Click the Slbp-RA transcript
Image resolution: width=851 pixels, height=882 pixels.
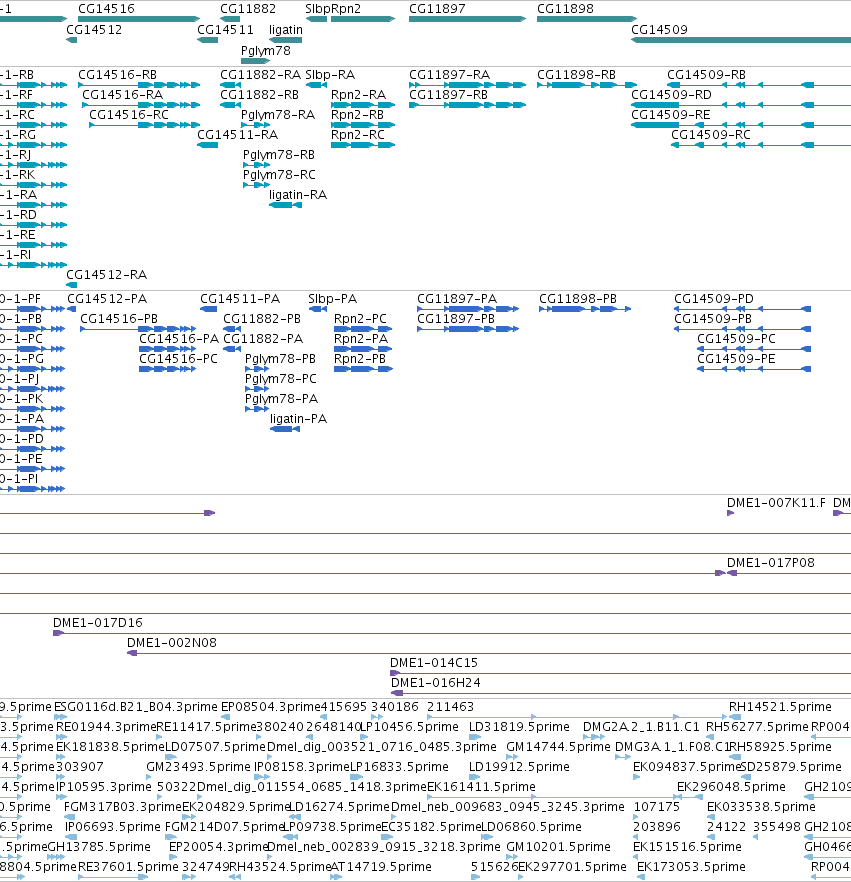pos(330,75)
